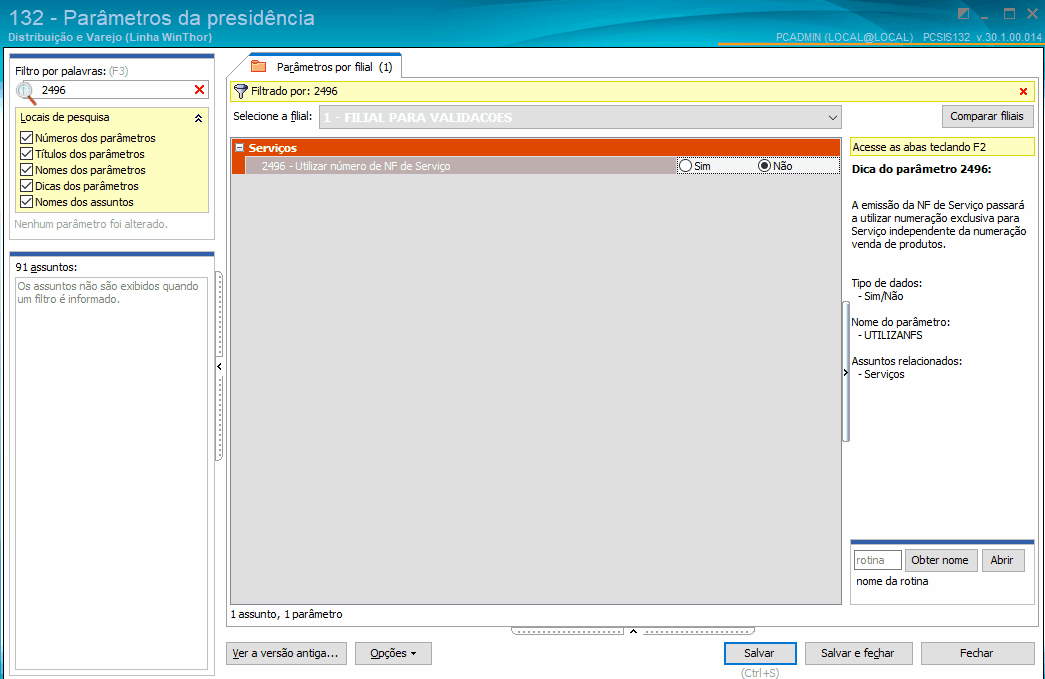Screen dimensions: 1045x679
Task: Click the magnifier search icon
Action: (25, 92)
